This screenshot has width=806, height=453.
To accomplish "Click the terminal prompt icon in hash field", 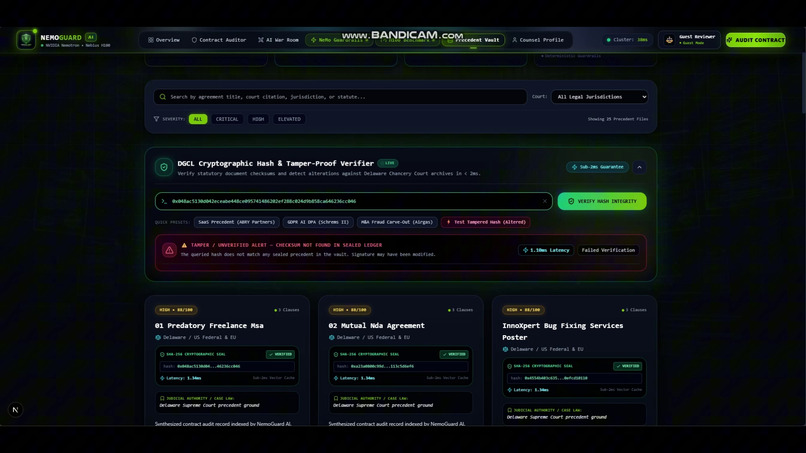I will pos(164,201).
